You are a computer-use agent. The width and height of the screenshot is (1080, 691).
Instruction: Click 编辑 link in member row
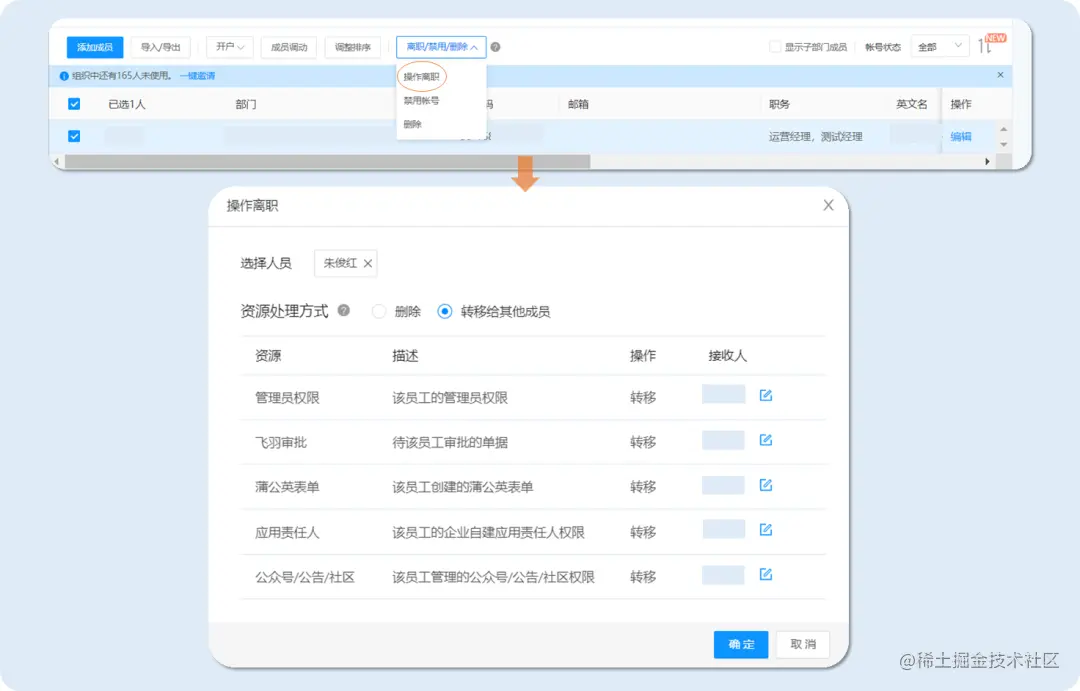pos(961,136)
